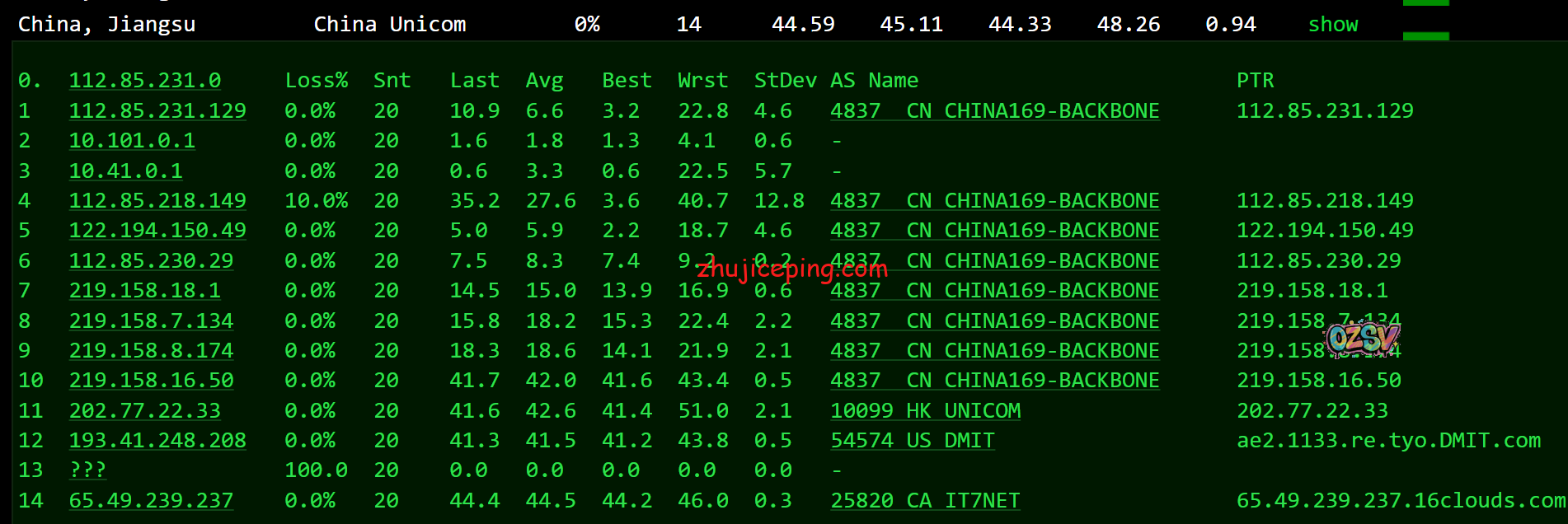Open hop 1 underlined IP 112.85.231.129
1568x524 pixels.
(157, 111)
